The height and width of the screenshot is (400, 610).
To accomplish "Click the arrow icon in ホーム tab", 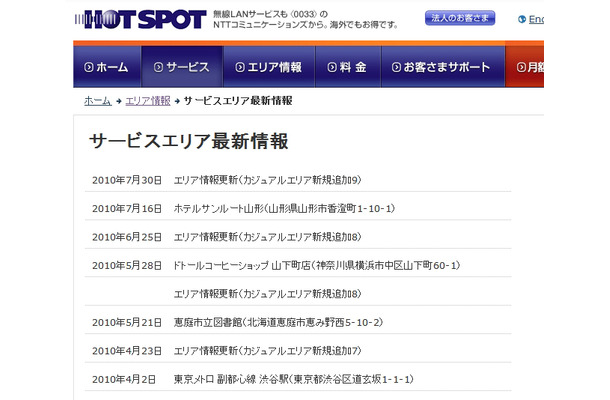I will (x=89, y=67).
